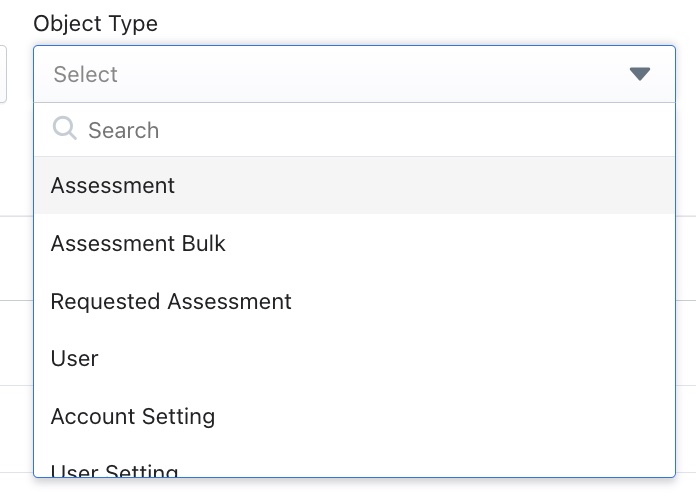Click the word Bulk in Assessment Bulk
This screenshot has width=696, height=504.
(203, 244)
